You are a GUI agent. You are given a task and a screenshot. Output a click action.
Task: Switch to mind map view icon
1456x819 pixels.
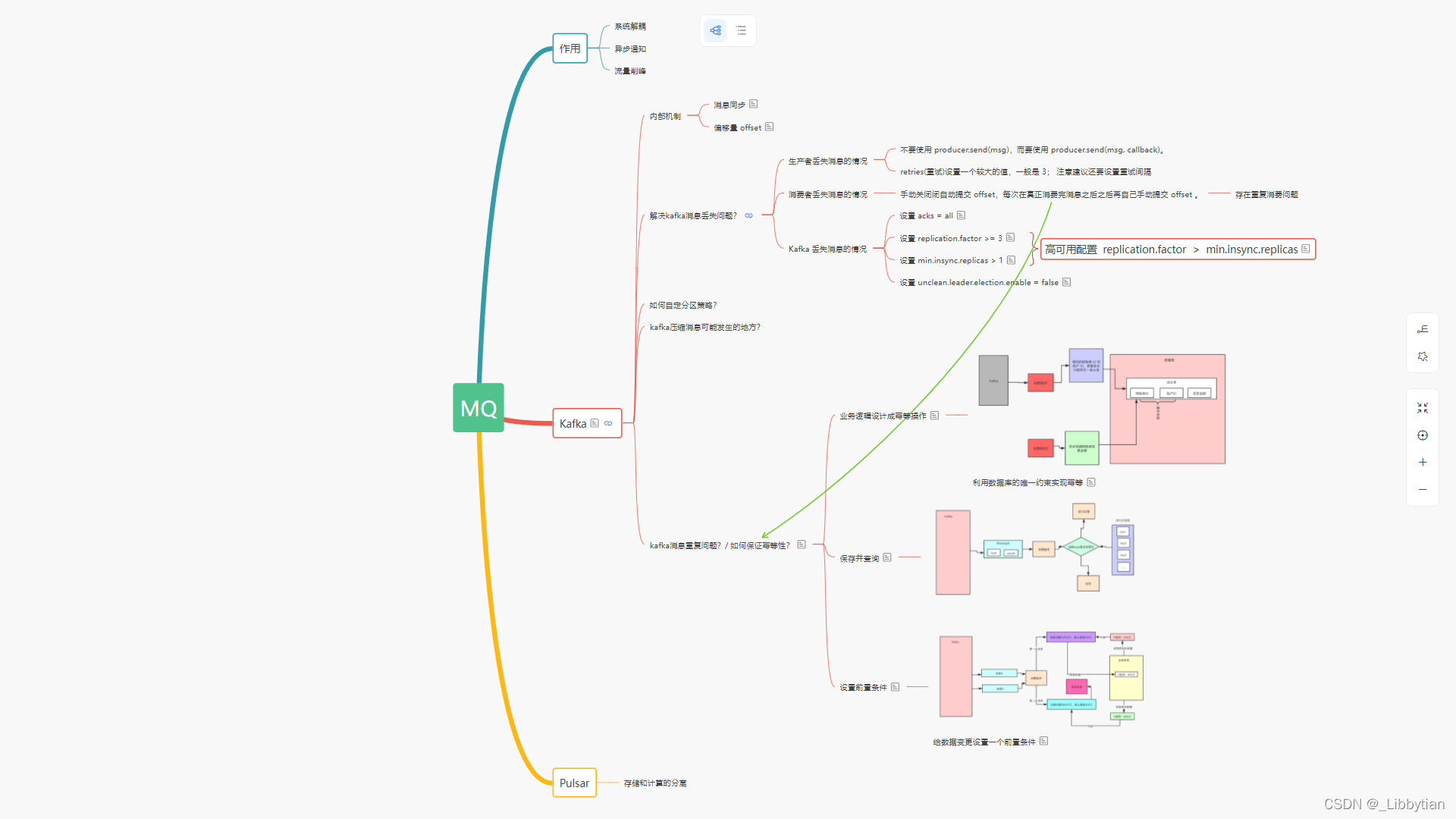715,30
